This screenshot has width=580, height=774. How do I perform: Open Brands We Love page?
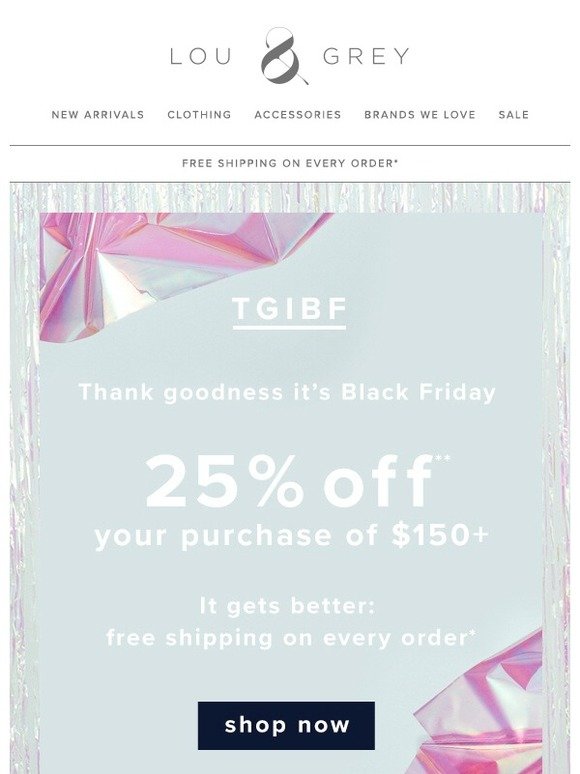pos(420,115)
